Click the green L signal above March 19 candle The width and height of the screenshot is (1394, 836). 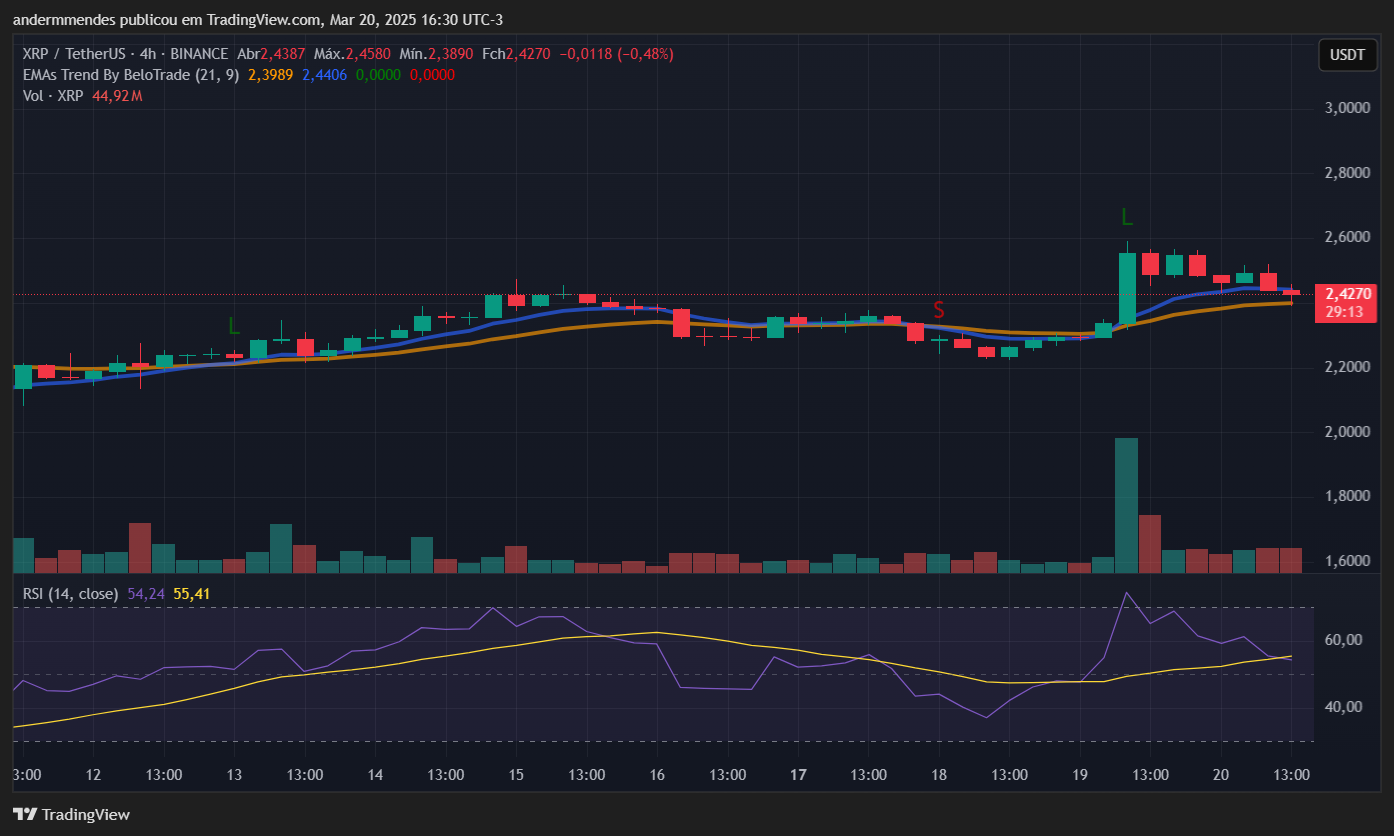tap(1126, 217)
